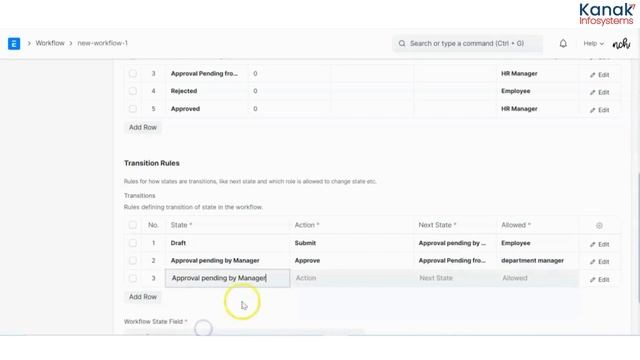Tick checkbox for transition row 2
The image size is (640, 360).
click(x=133, y=260)
